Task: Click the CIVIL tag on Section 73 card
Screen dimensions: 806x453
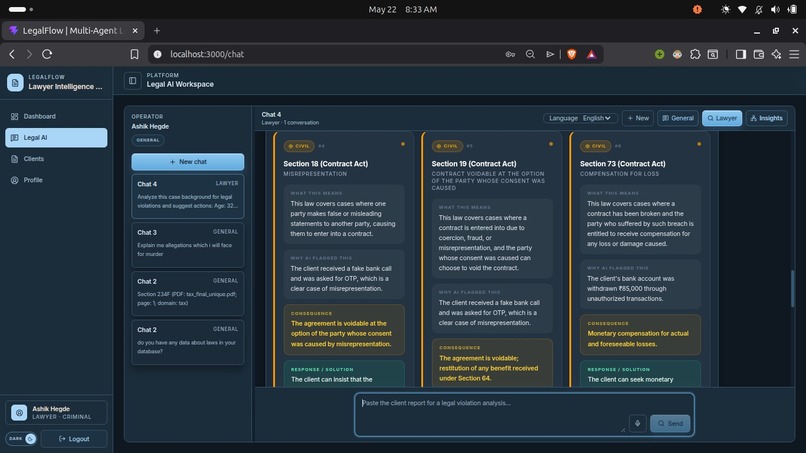Action: click(595, 146)
